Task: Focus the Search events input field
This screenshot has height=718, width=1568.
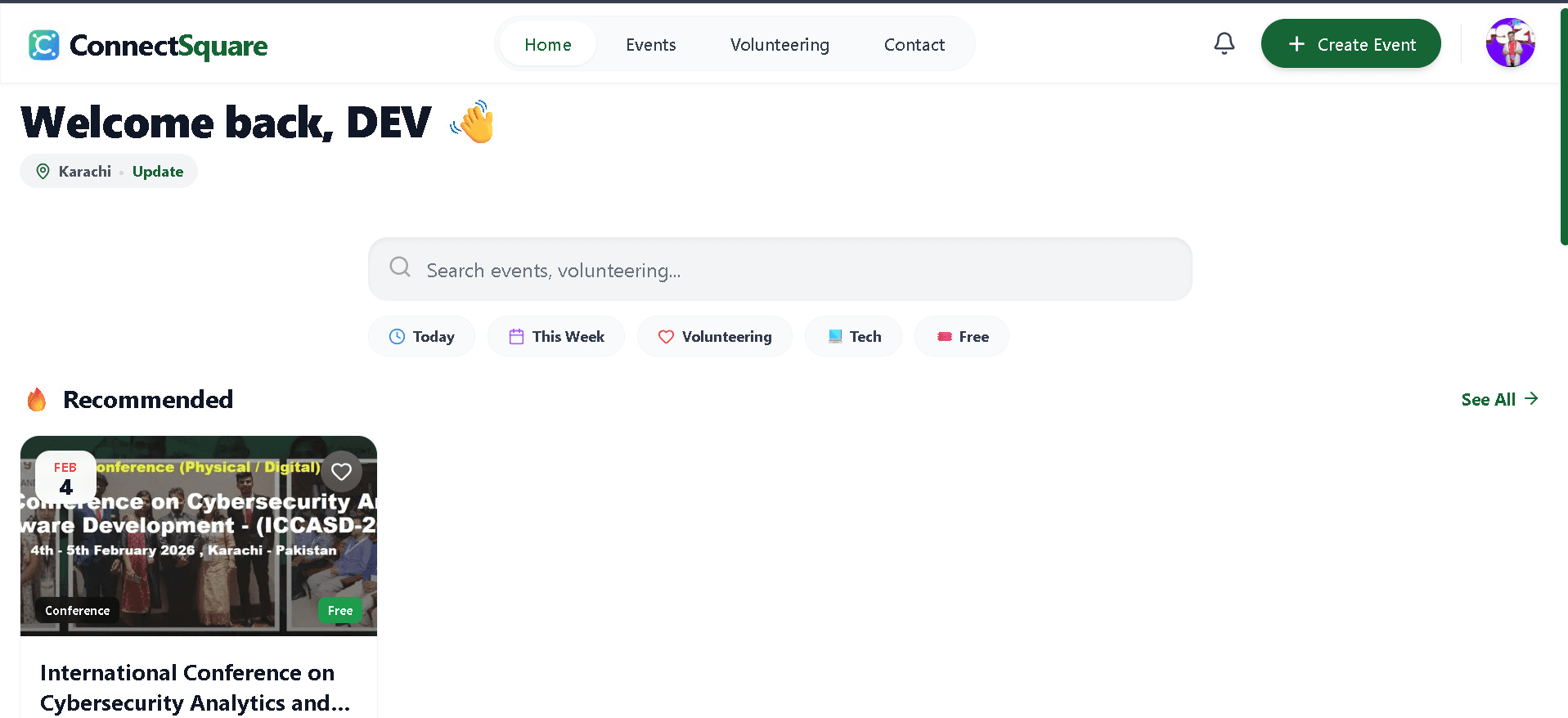Action: click(x=780, y=269)
